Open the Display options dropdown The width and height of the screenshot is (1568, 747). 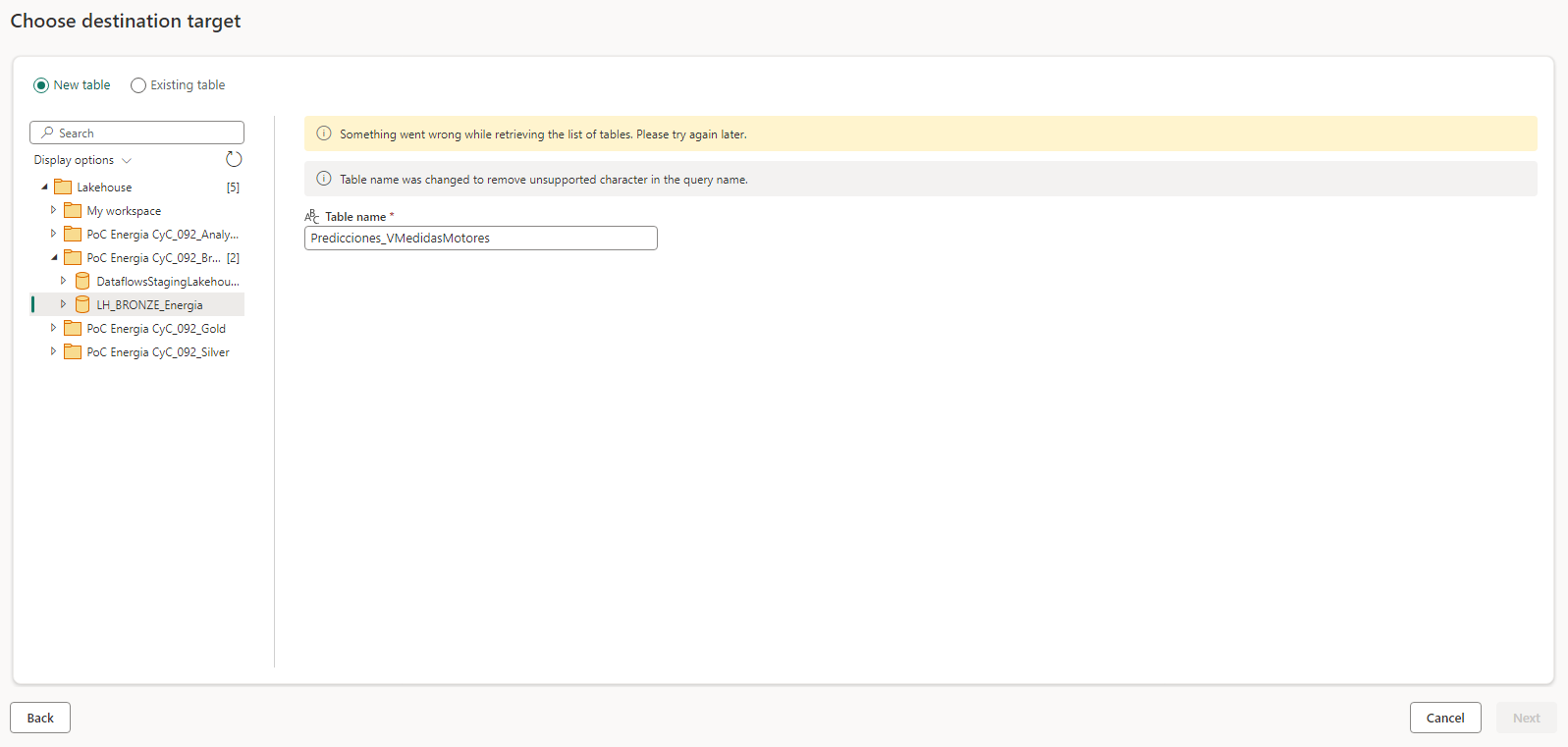click(82, 160)
